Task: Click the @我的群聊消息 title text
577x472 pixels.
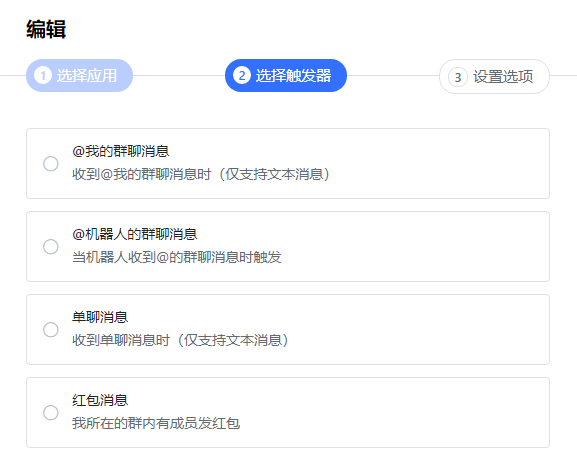Action: coord(121,151)
